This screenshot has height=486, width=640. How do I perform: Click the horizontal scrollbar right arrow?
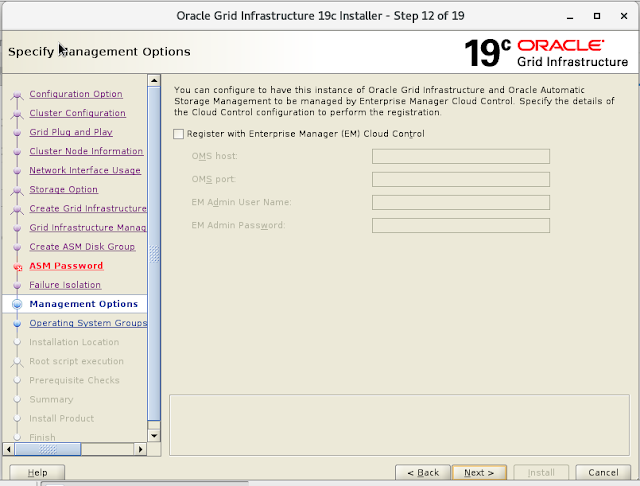140,449
